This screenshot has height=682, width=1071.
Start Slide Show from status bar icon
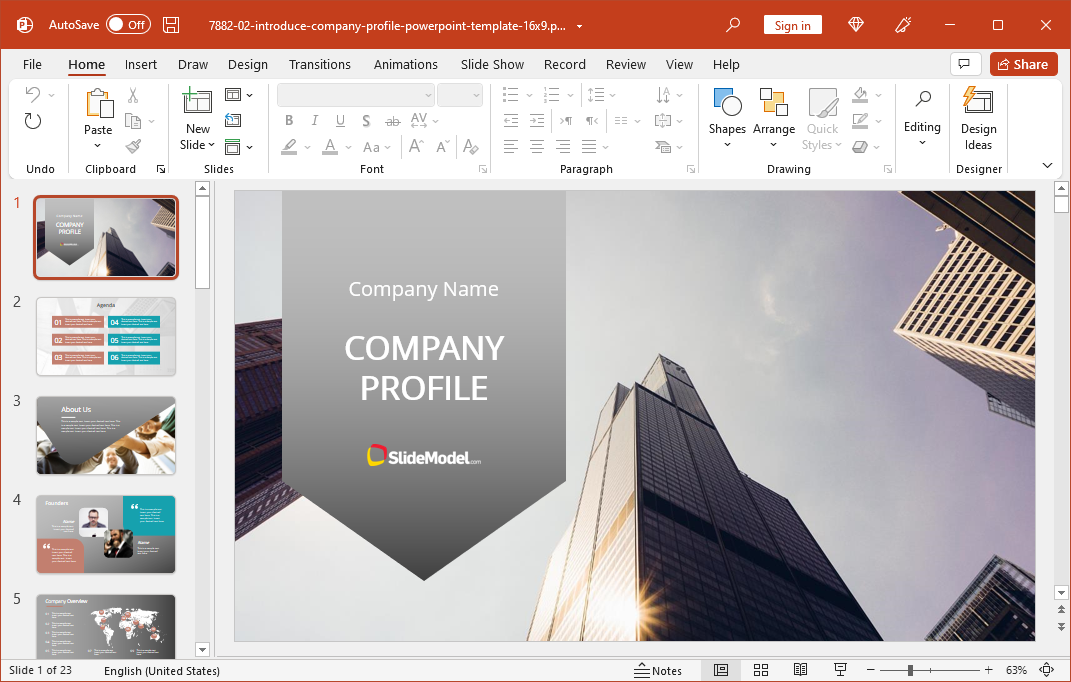[x=840, y=670]
